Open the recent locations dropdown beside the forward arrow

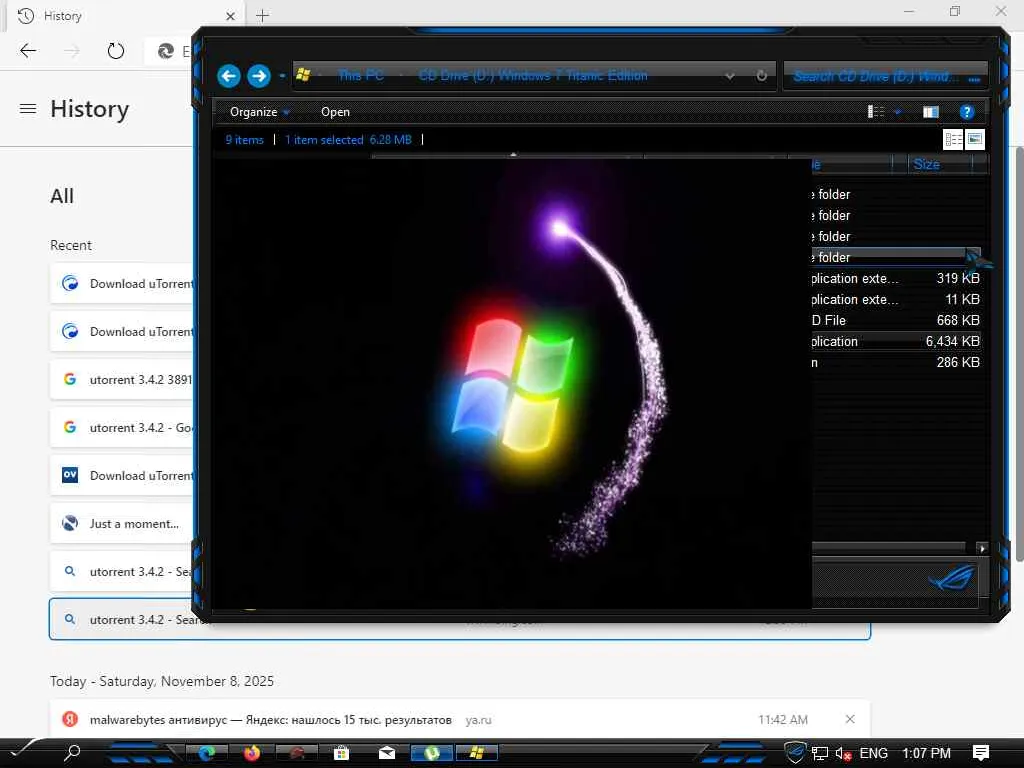tap(282, 76)
